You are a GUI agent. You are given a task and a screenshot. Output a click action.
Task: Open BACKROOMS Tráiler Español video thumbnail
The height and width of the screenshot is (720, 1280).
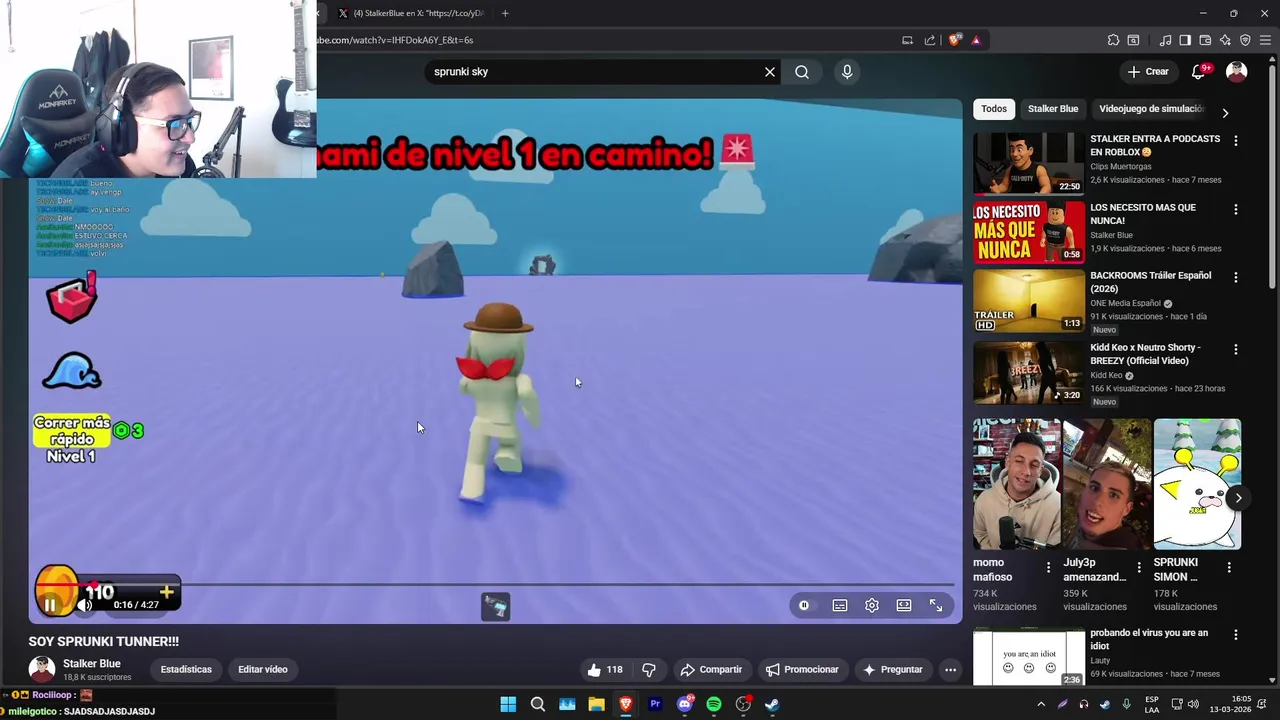point(1029,301)
